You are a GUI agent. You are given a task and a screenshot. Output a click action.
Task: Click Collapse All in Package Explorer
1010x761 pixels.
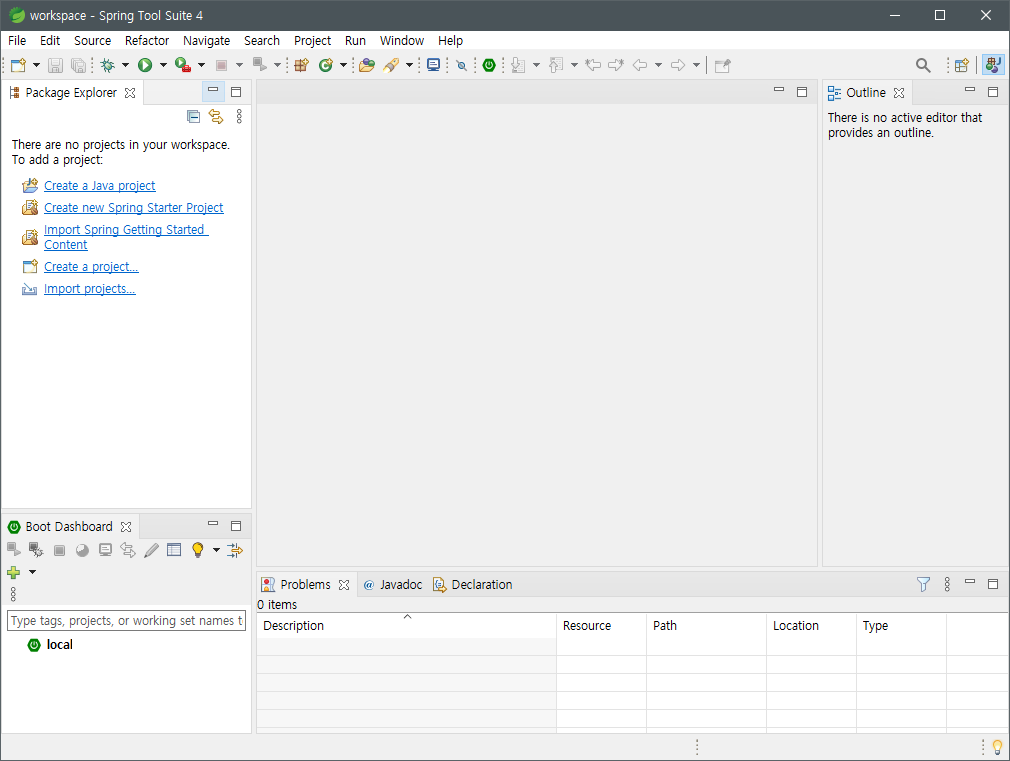(193, 117)
